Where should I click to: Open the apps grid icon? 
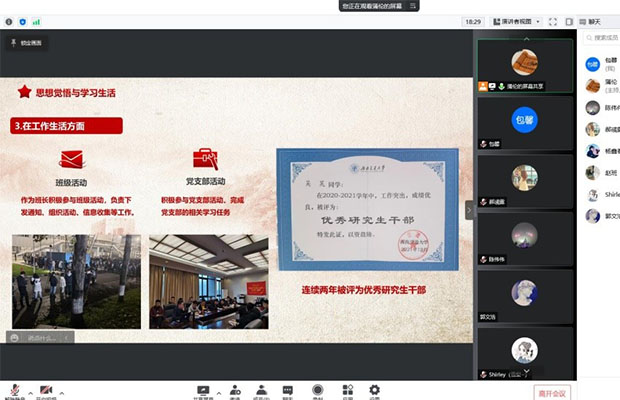coord(347,390)
